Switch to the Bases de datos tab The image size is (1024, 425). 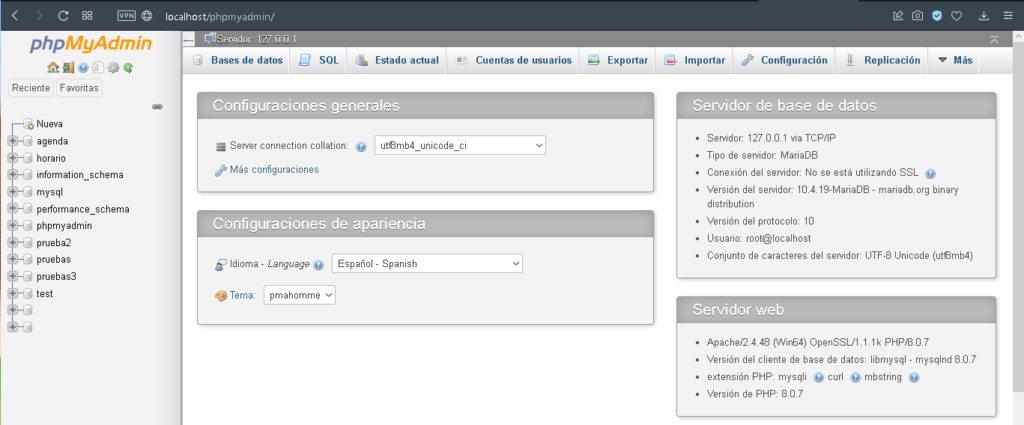(x=238, y=60)
